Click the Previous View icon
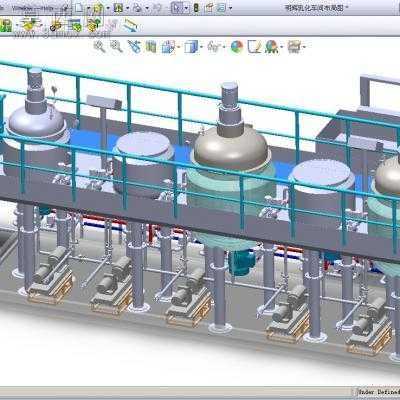 coord(134,46)
